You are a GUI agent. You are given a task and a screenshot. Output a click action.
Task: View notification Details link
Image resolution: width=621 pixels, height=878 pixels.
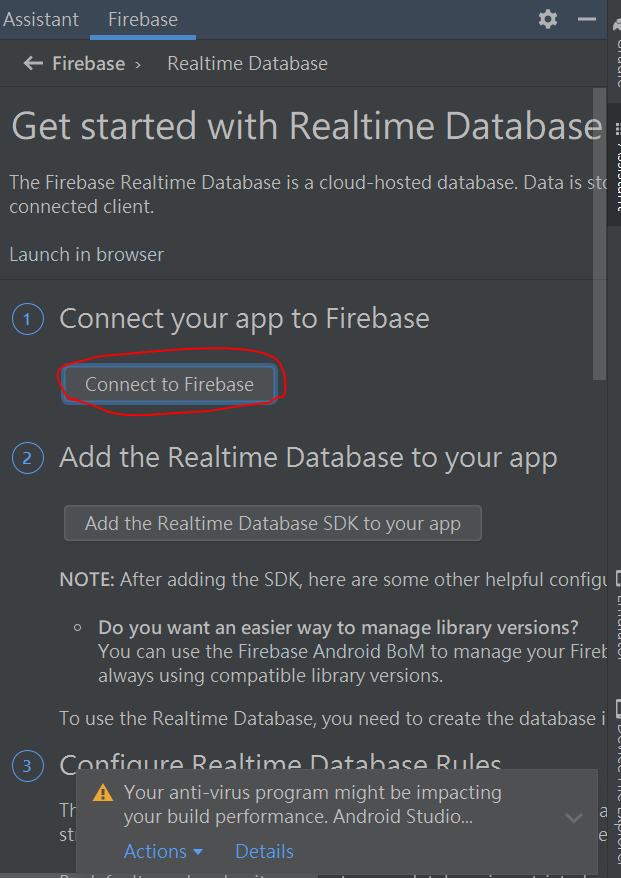[x=264, y=852]
